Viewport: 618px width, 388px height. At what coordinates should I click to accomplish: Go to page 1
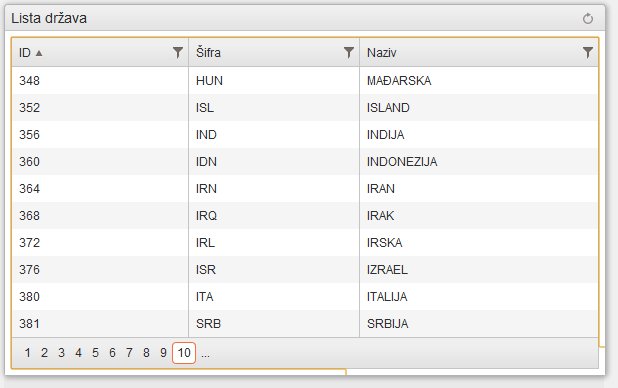pyautogui.click(x=28, y=353)
